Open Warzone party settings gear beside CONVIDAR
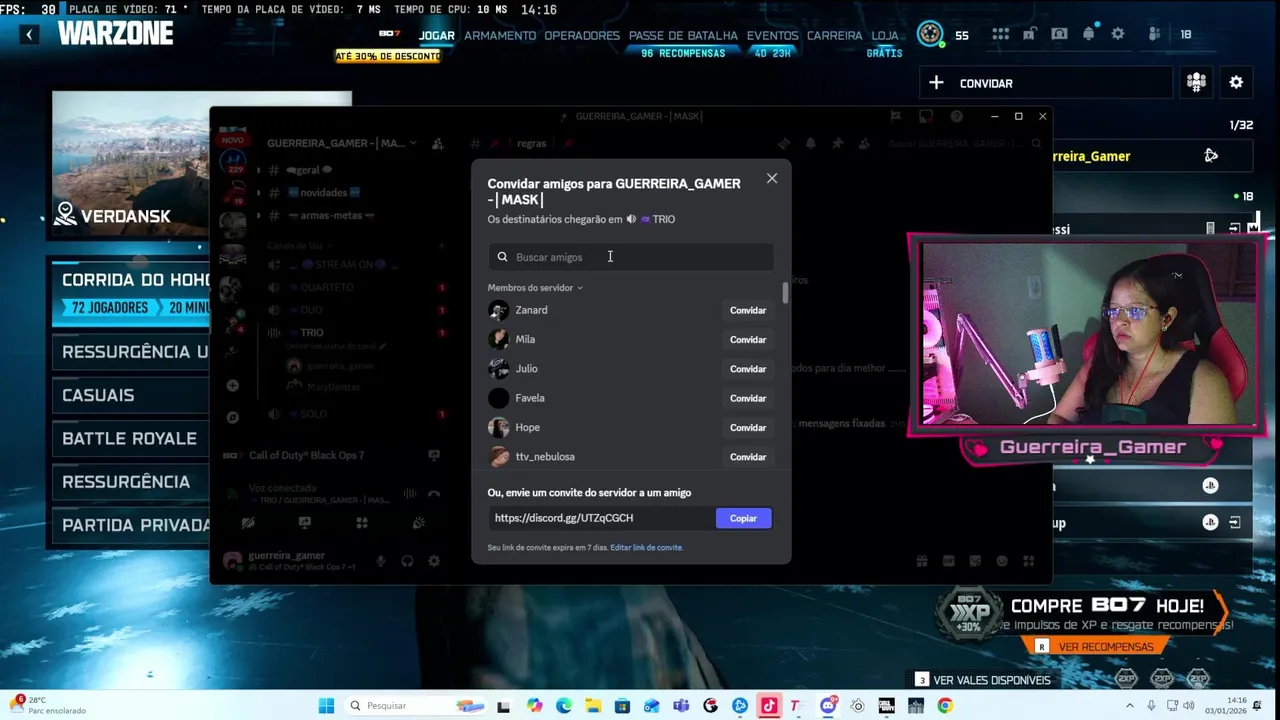Screen dimensions: 1280x720 (1236, 83)
